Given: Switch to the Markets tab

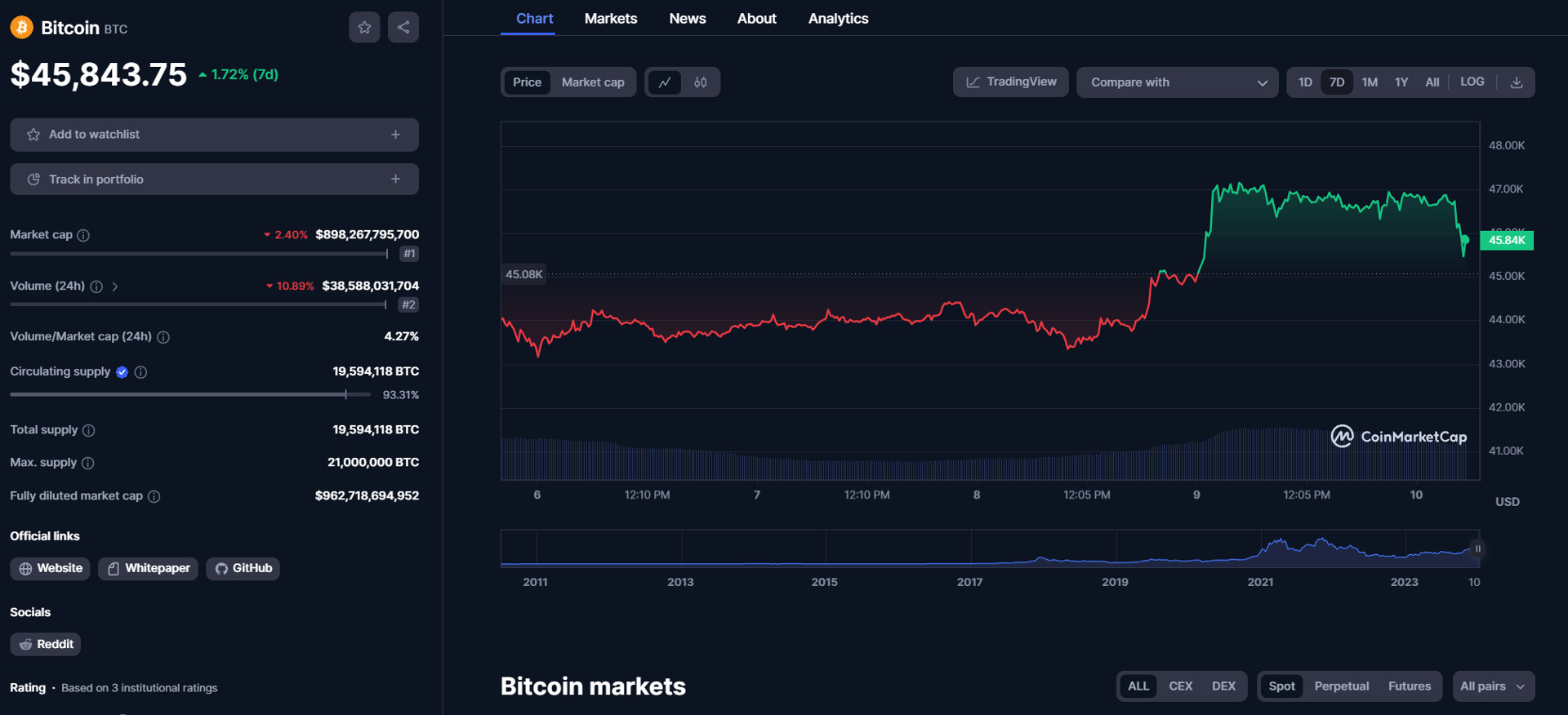Looking at the screenshot, I should click(611, 19).
